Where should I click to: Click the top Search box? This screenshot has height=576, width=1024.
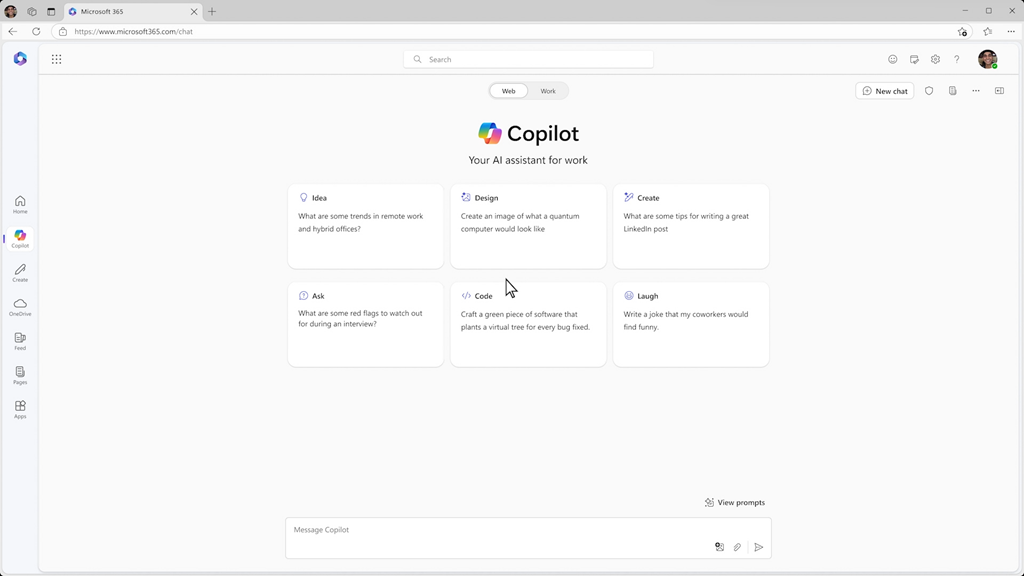tap(528, 59)
